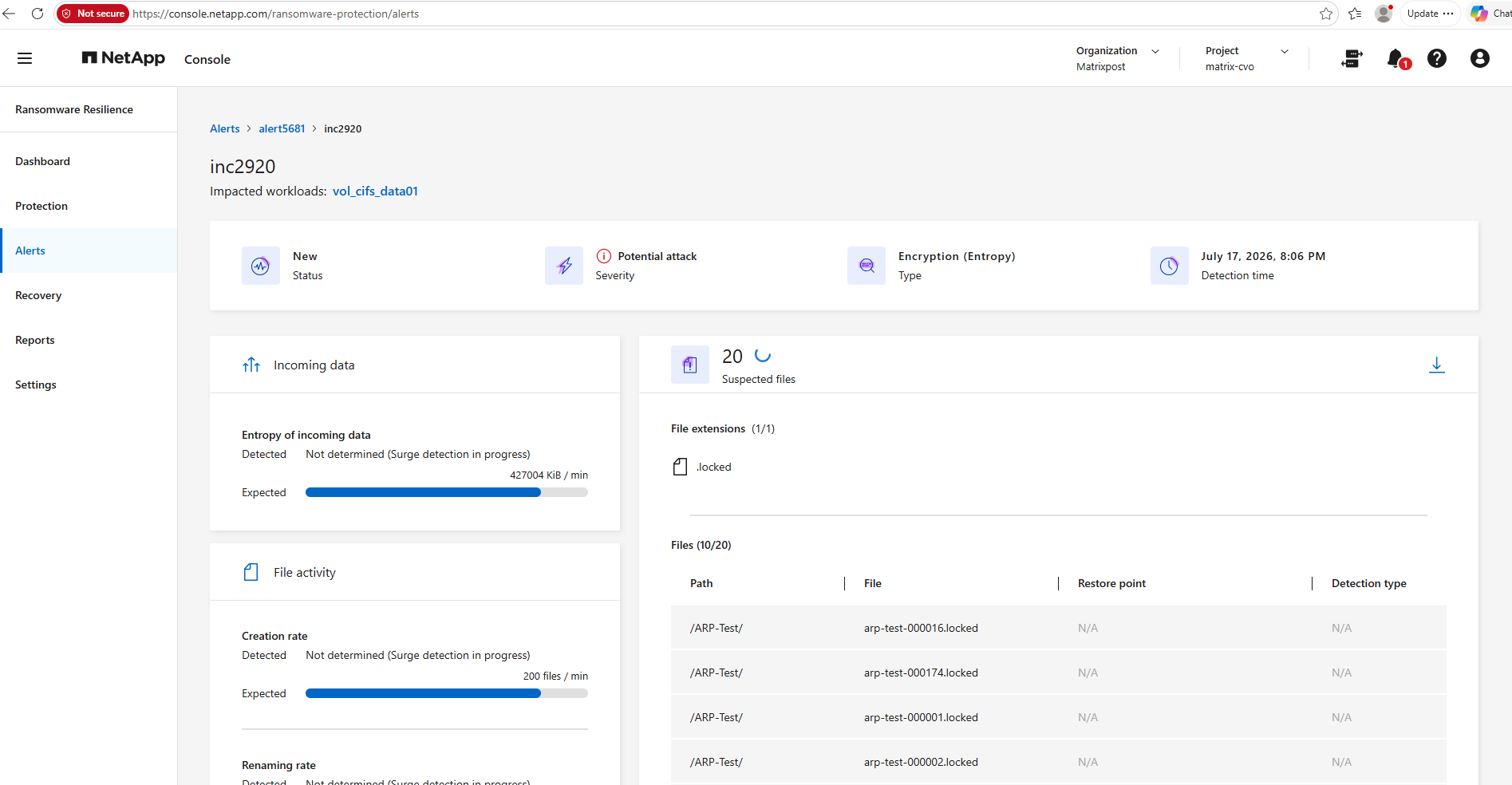Open the Reports page
Viewport: 1512px width, 785px height.
click(35, 340)
